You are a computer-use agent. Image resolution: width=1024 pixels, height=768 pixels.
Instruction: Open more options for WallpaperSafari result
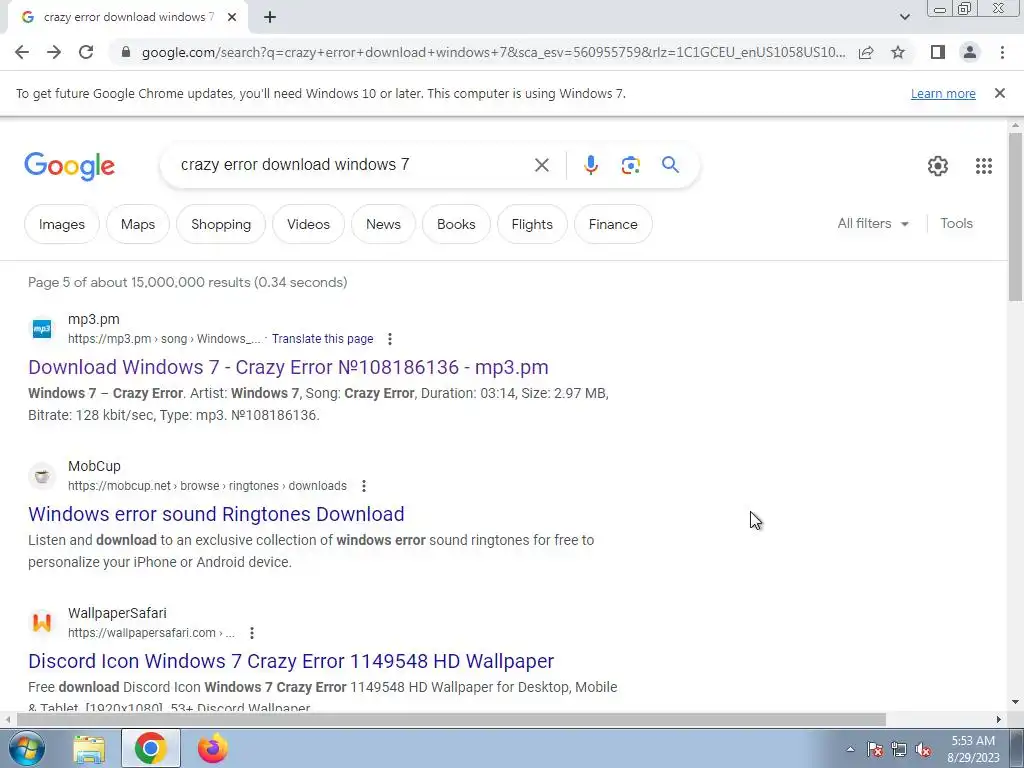point(251,633)
